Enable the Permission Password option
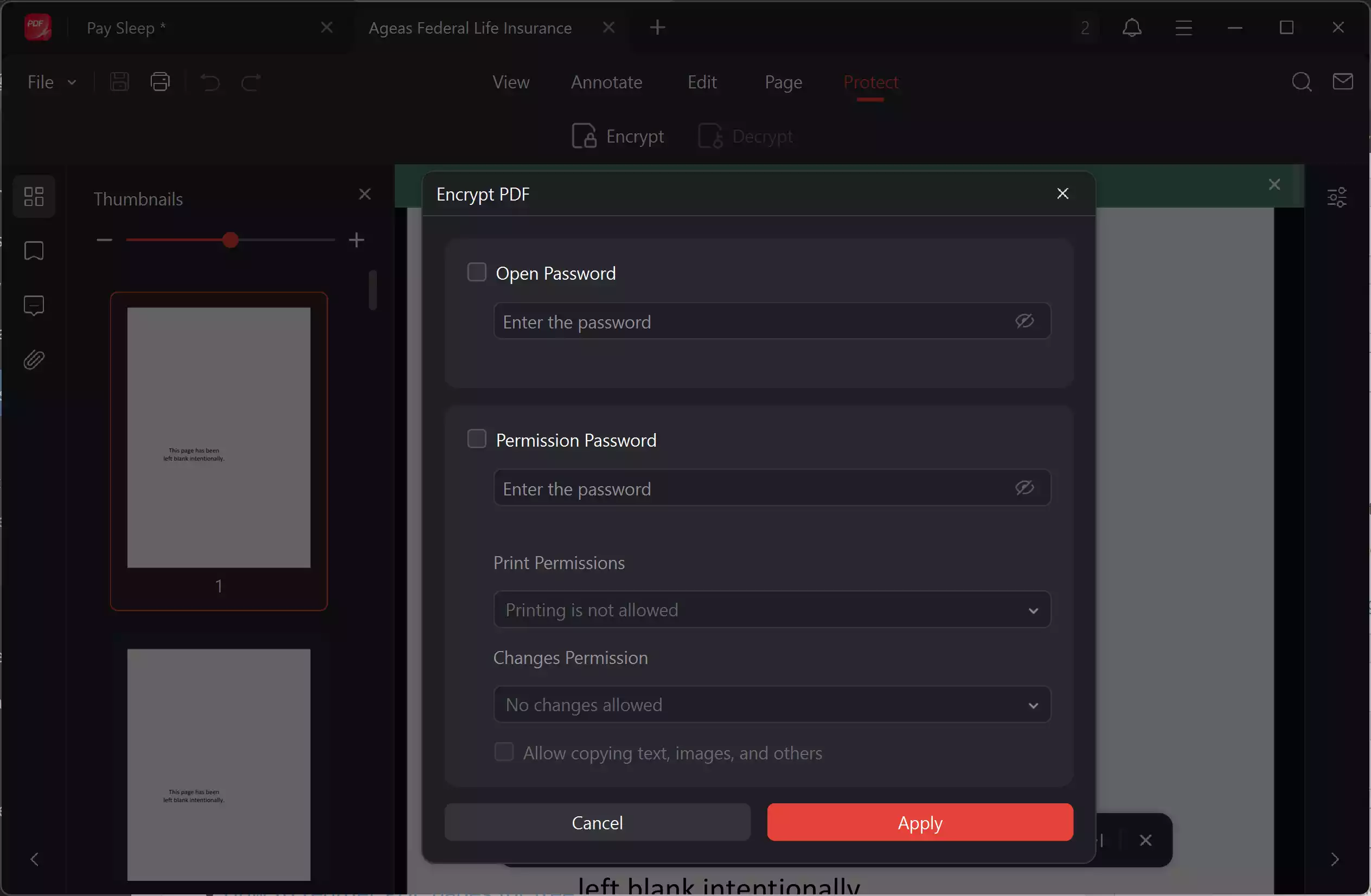Viewport: 1371px width, 896px height. tap(476, 439)
